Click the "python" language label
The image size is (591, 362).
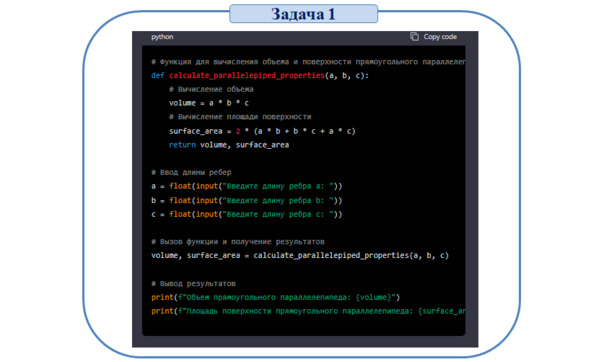click(162, 37)
